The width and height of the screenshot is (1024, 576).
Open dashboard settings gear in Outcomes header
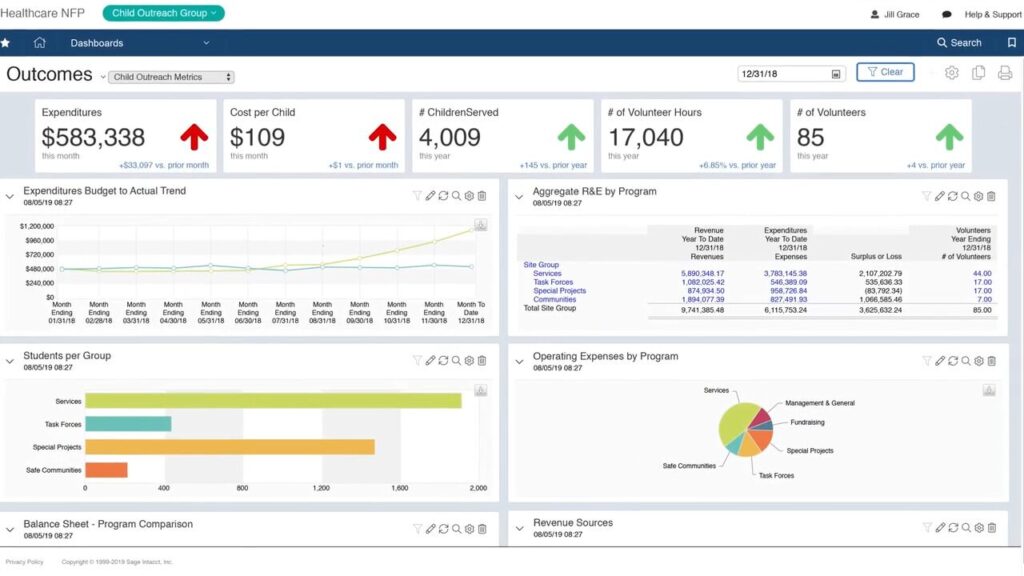pyautogui.click(x=951, y=73)
